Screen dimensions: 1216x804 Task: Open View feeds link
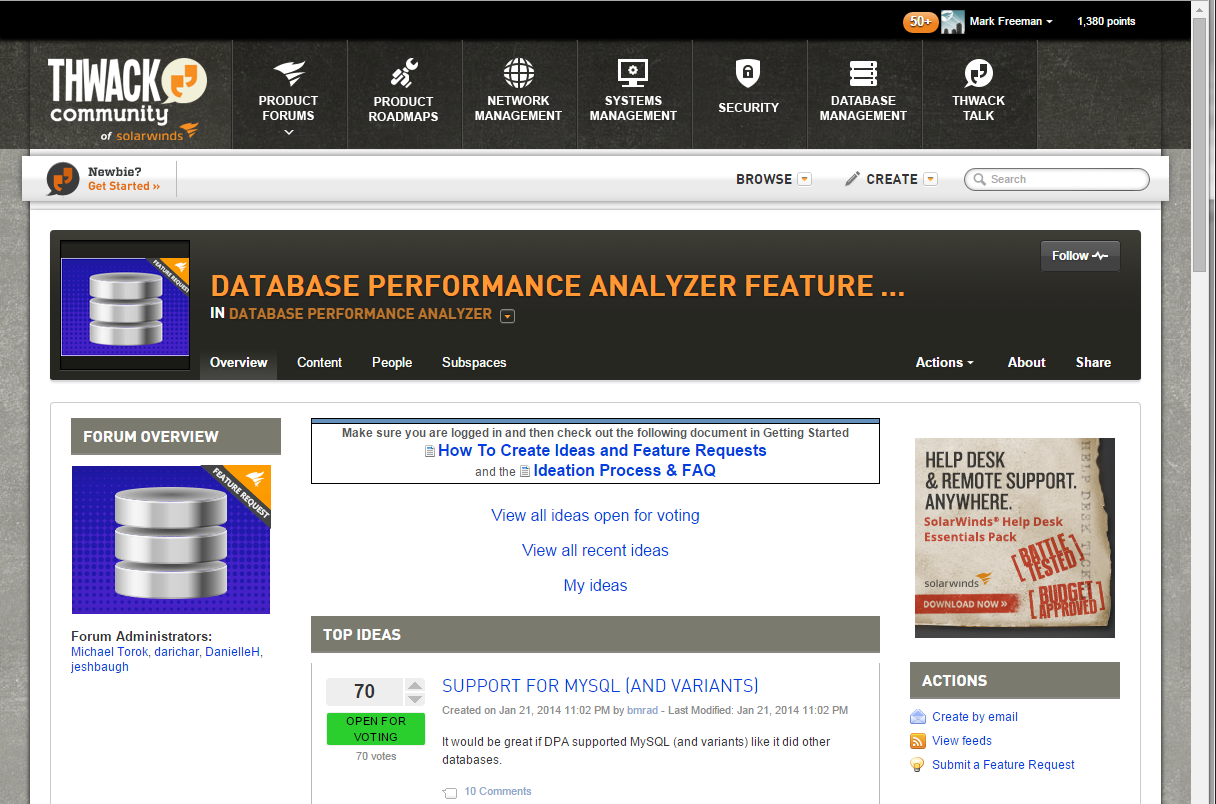click(x=962, y=740)
